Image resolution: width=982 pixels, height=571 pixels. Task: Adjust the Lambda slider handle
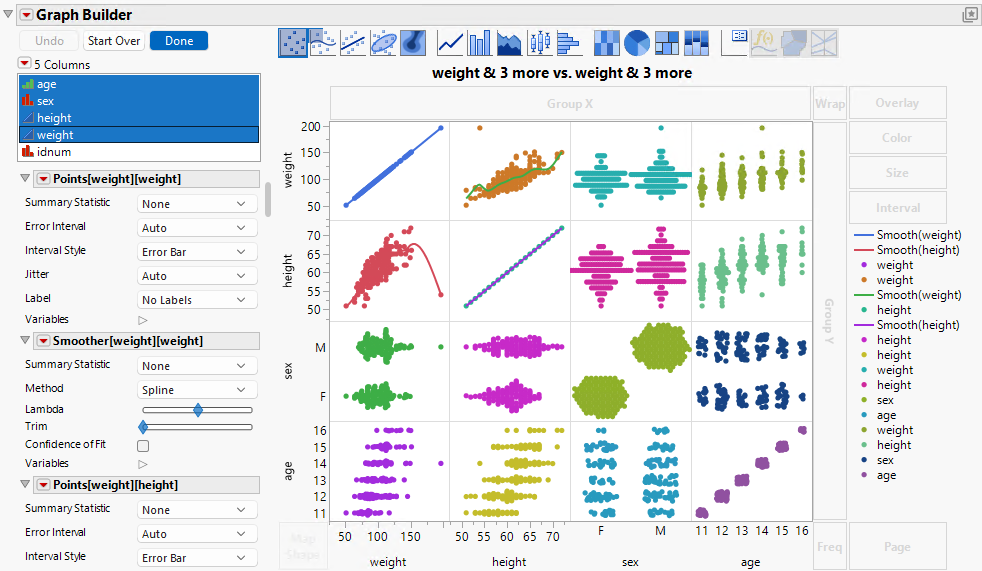(x=198, y=410)
